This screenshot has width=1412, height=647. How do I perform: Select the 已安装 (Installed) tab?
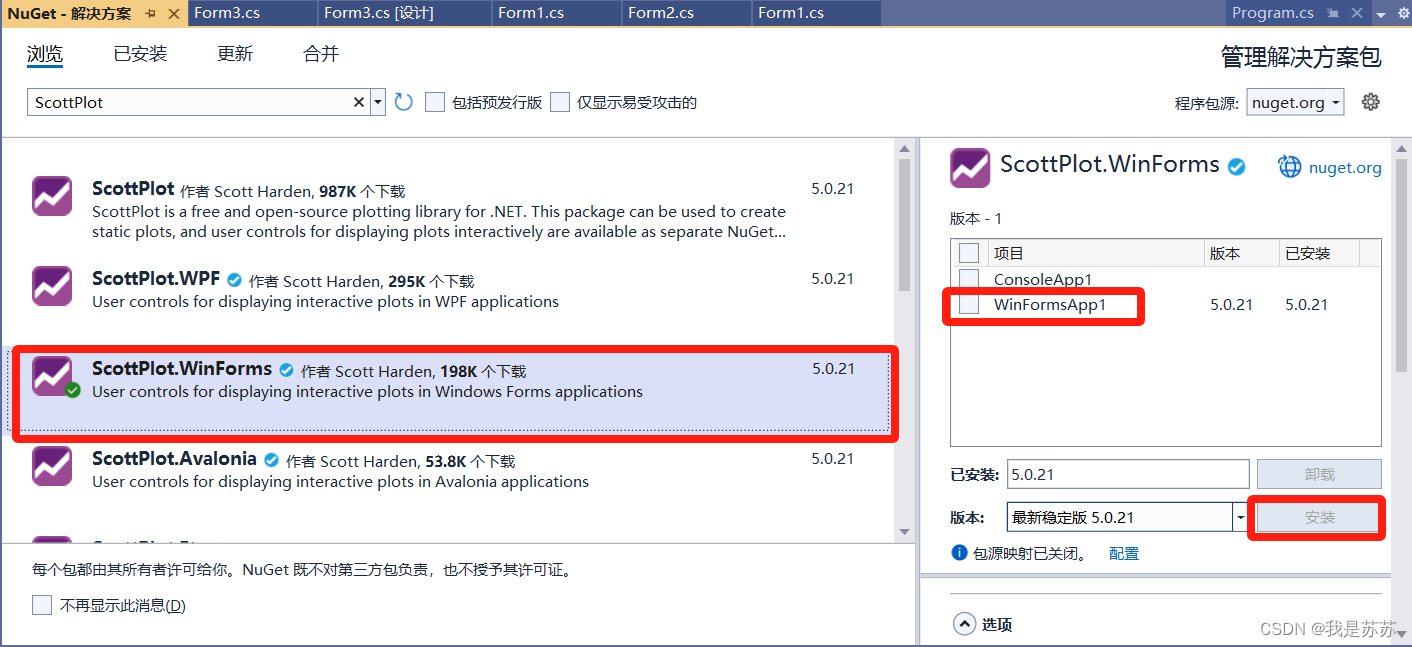pyautogui.click(x=140, y=54)
